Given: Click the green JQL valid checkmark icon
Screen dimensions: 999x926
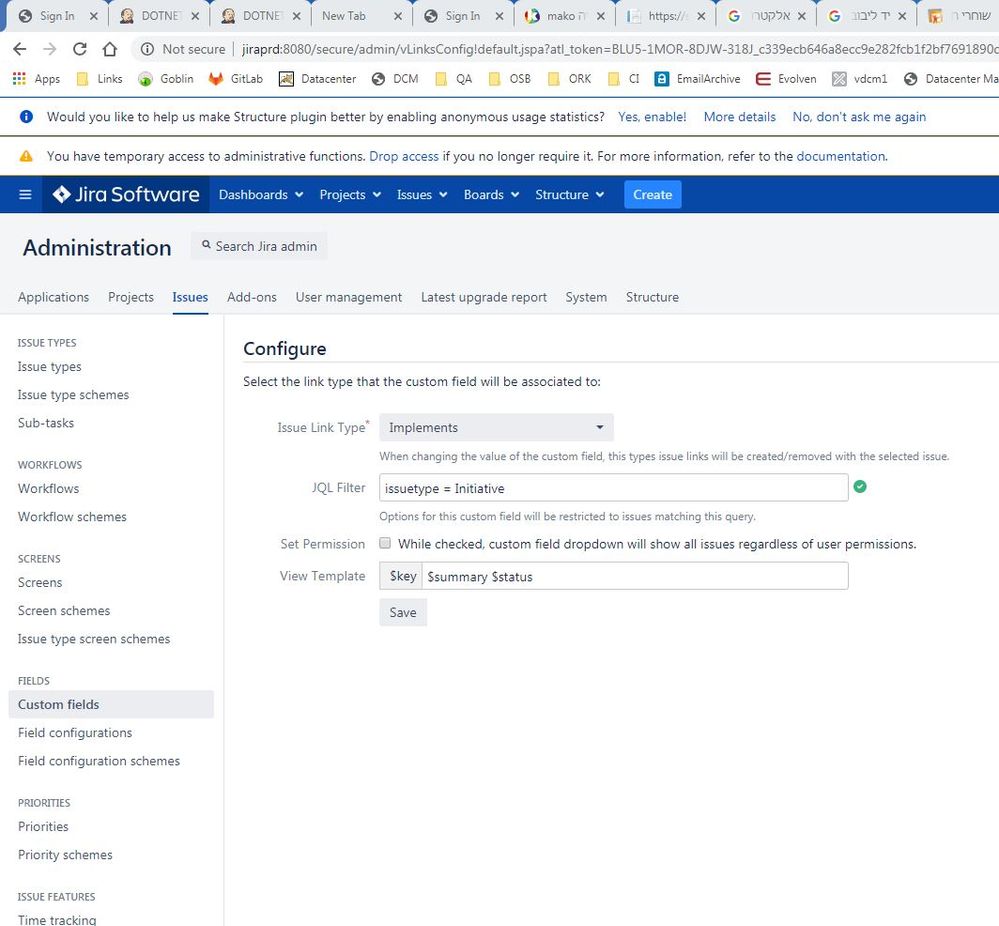Looking at the screenshot, I should (x=859, y=486).
